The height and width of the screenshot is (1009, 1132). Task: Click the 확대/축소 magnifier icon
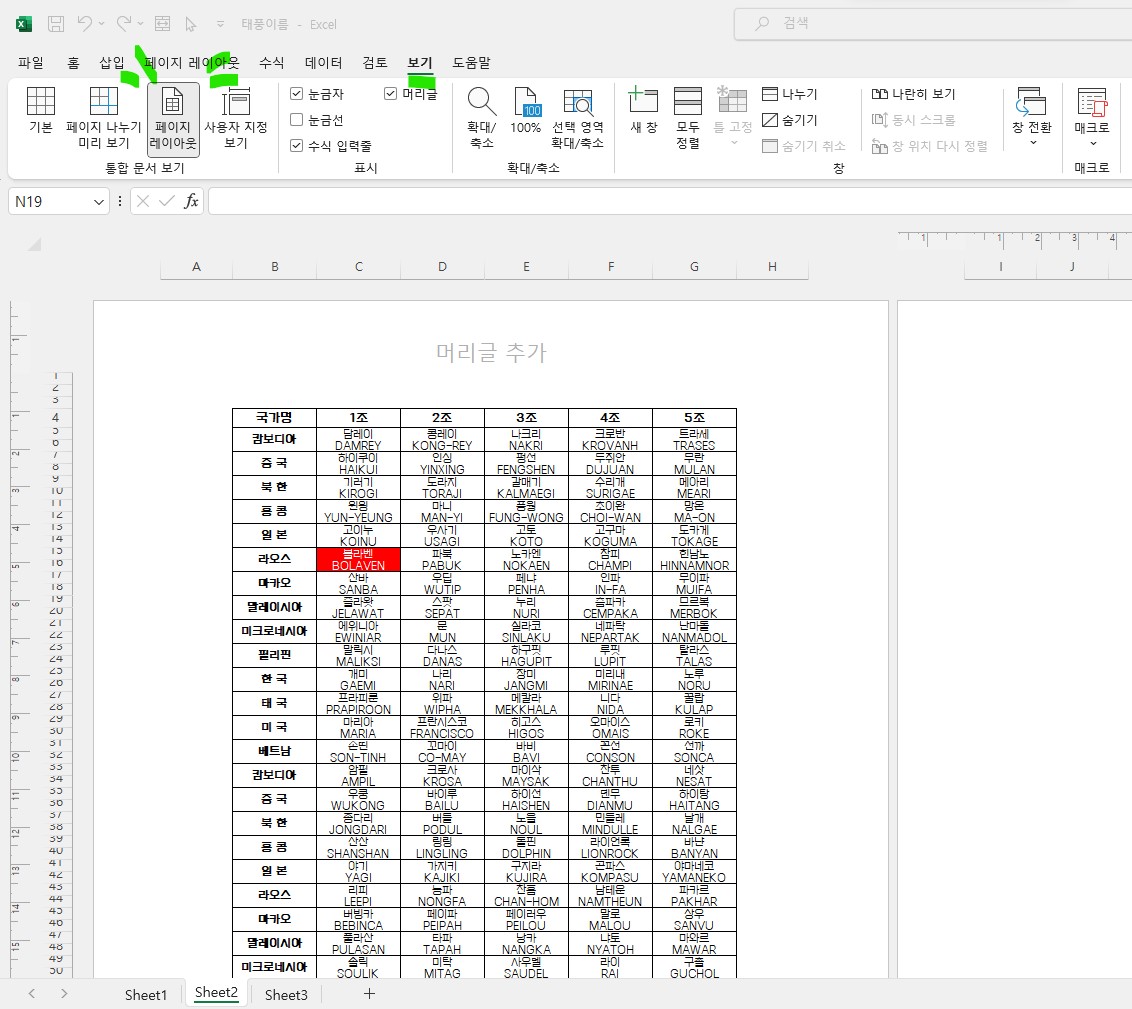[x=482, y=102]
